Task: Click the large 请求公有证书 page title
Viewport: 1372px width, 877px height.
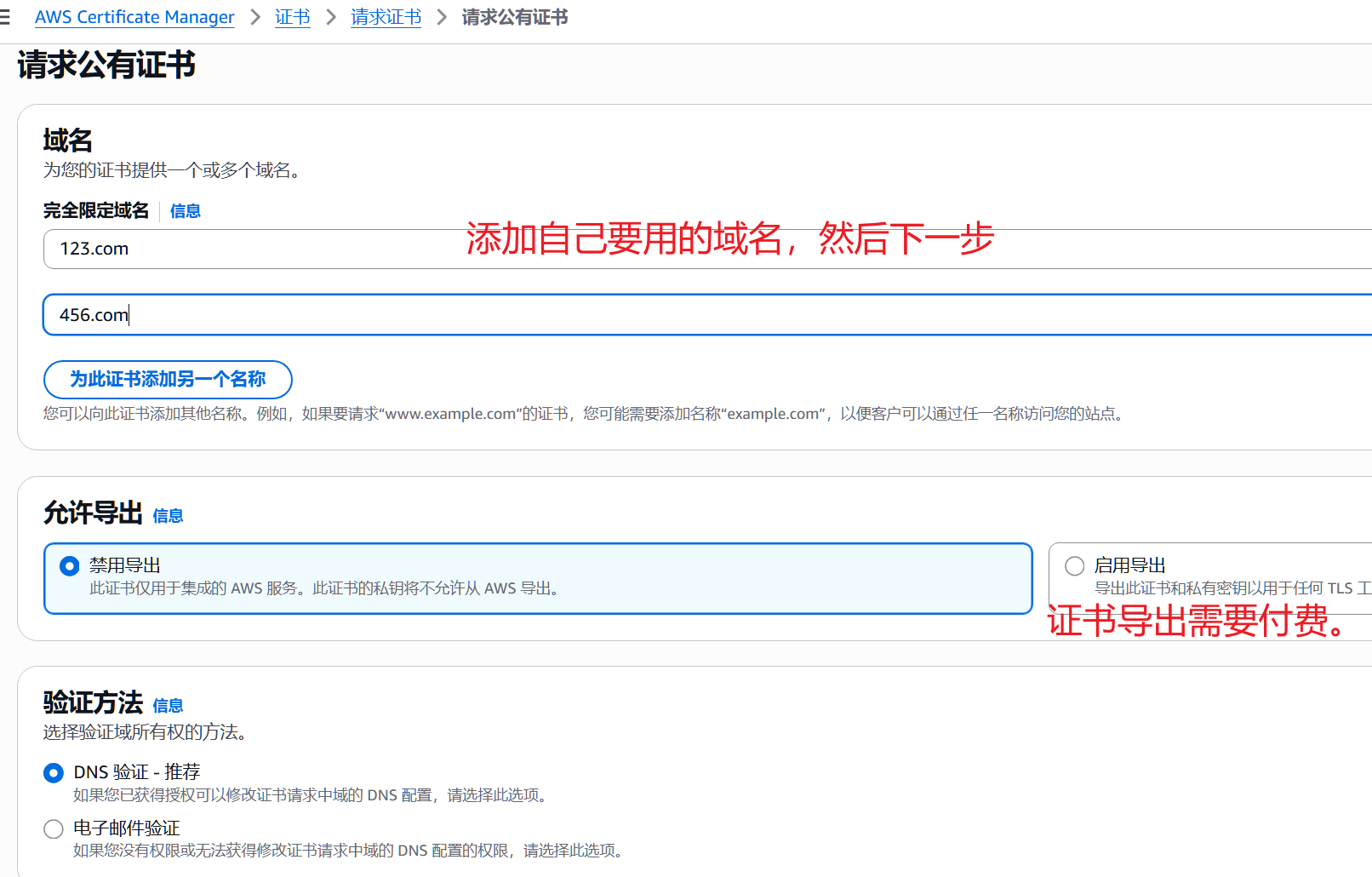Action: point(106,66)
